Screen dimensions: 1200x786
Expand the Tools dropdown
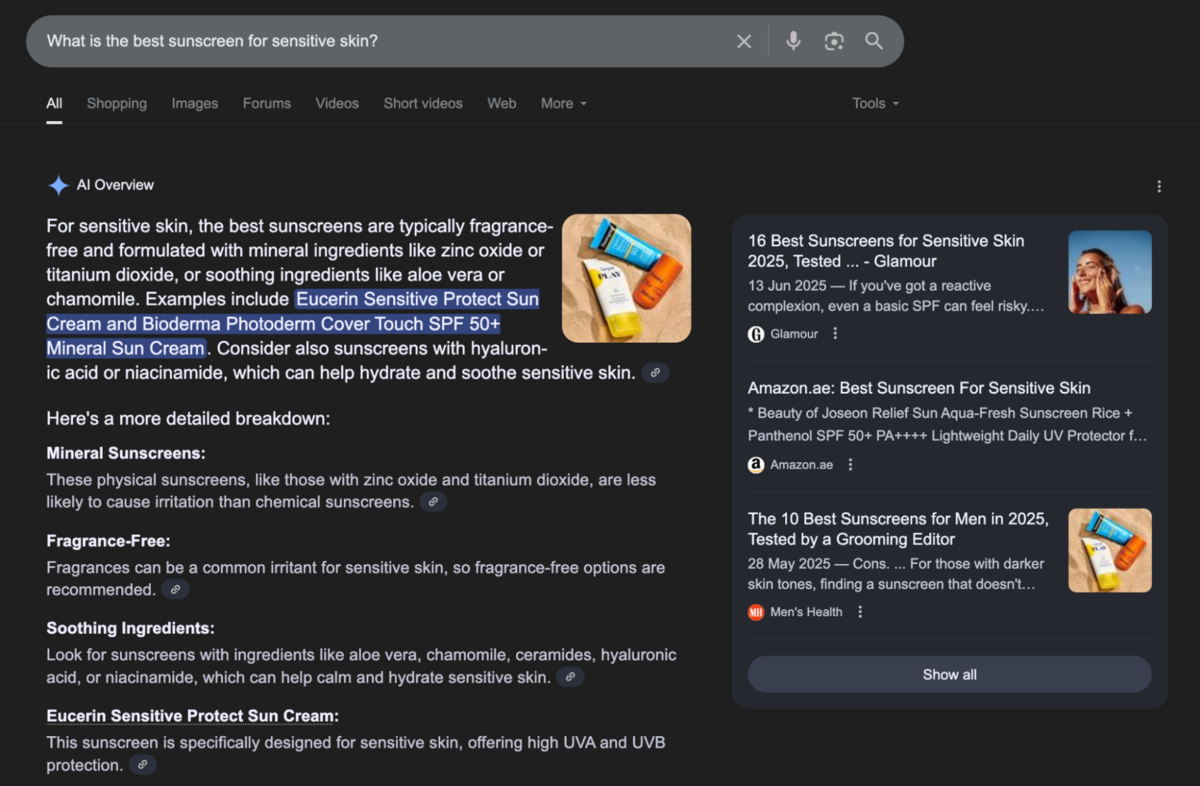875,103
